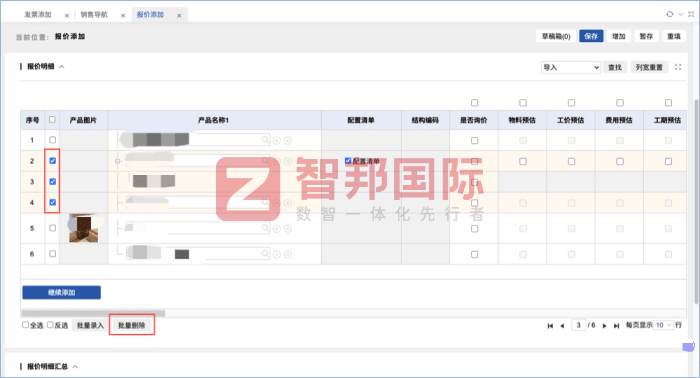Toggle the select-all checkbox in table header

(52, 120)
